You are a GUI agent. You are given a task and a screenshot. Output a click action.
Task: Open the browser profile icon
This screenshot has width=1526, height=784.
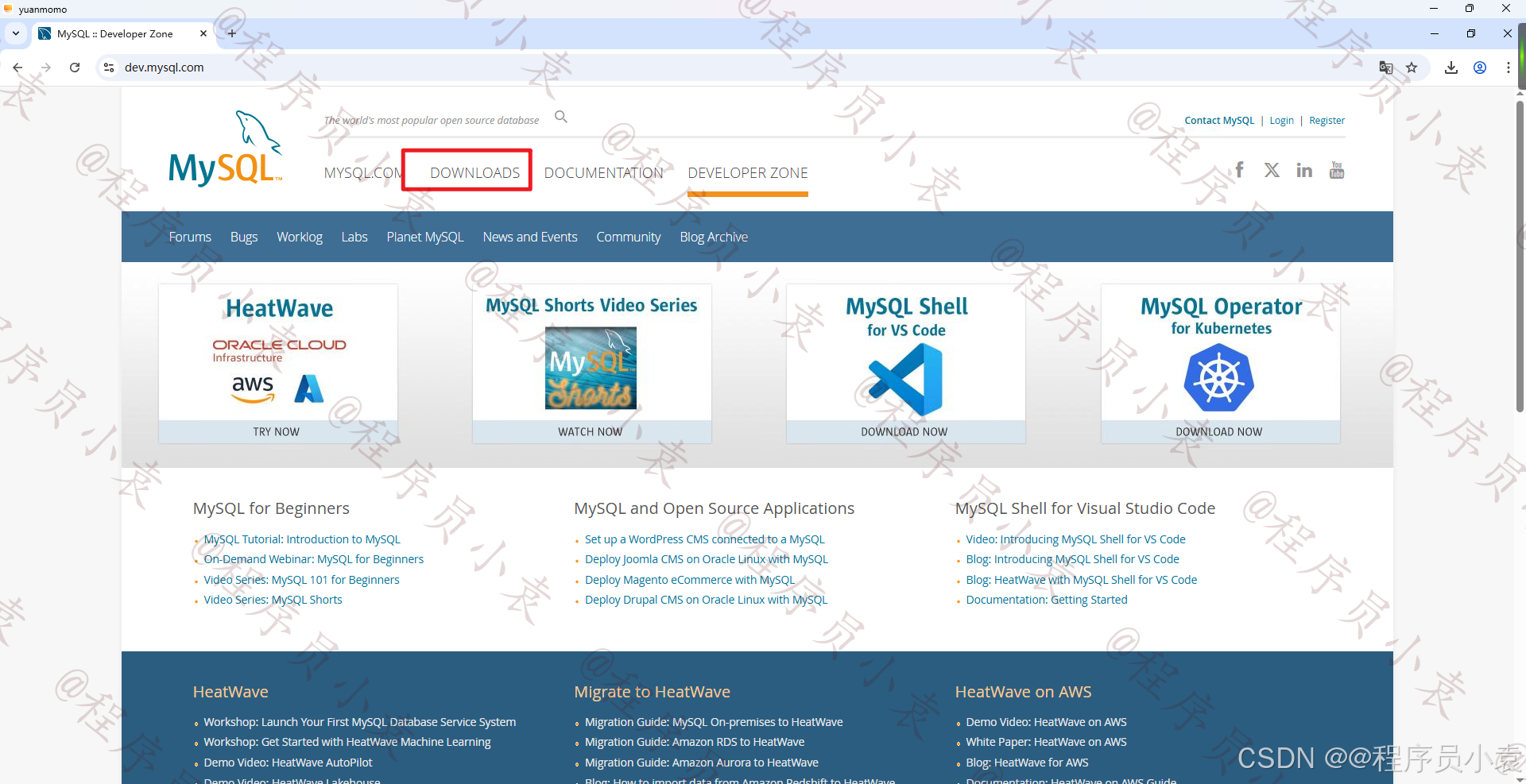click(1480, 68)
